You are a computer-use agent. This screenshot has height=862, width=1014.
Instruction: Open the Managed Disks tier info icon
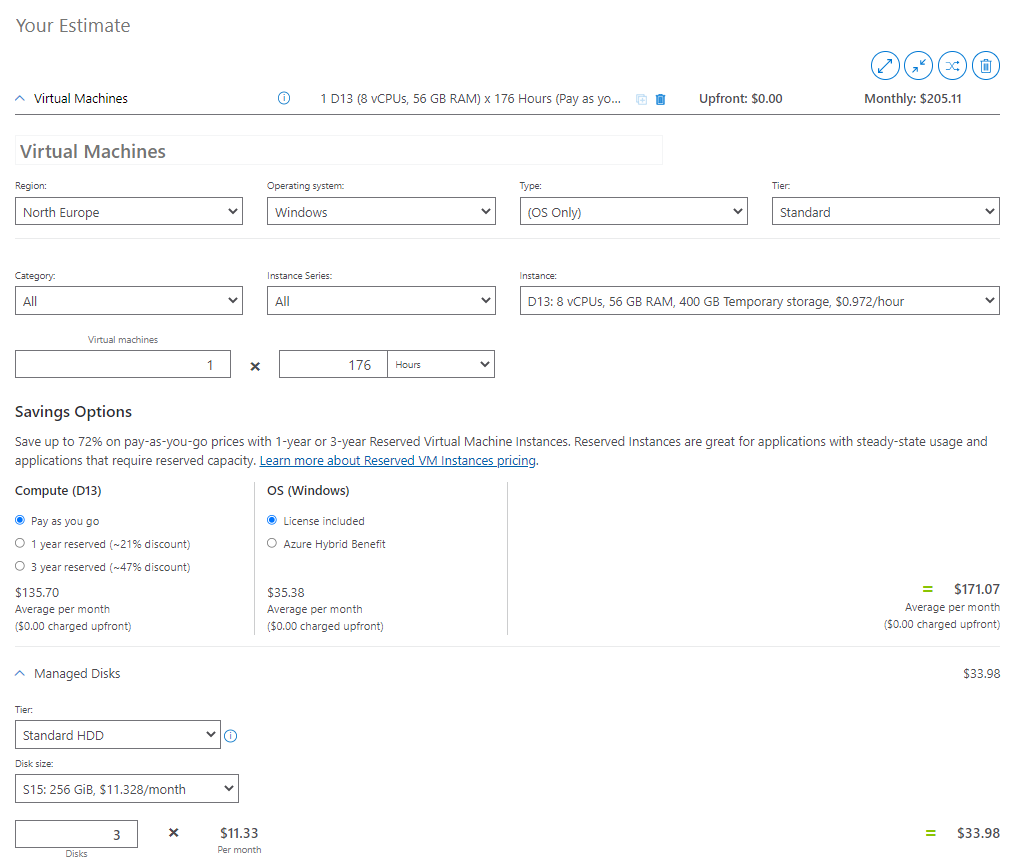tap(231, 736)
